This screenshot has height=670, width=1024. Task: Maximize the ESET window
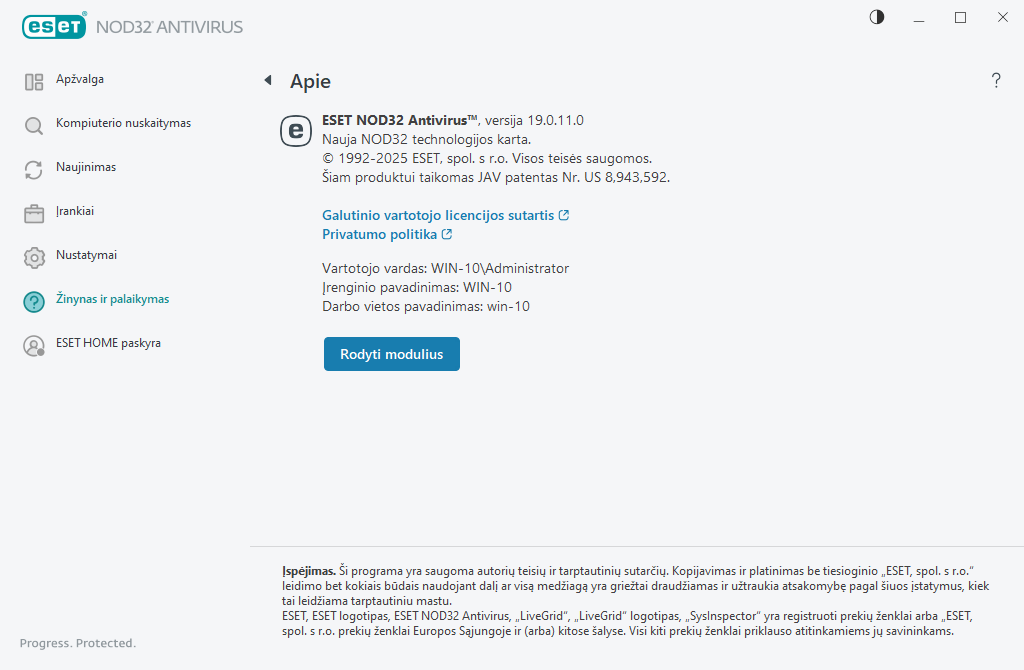point(960,17)
